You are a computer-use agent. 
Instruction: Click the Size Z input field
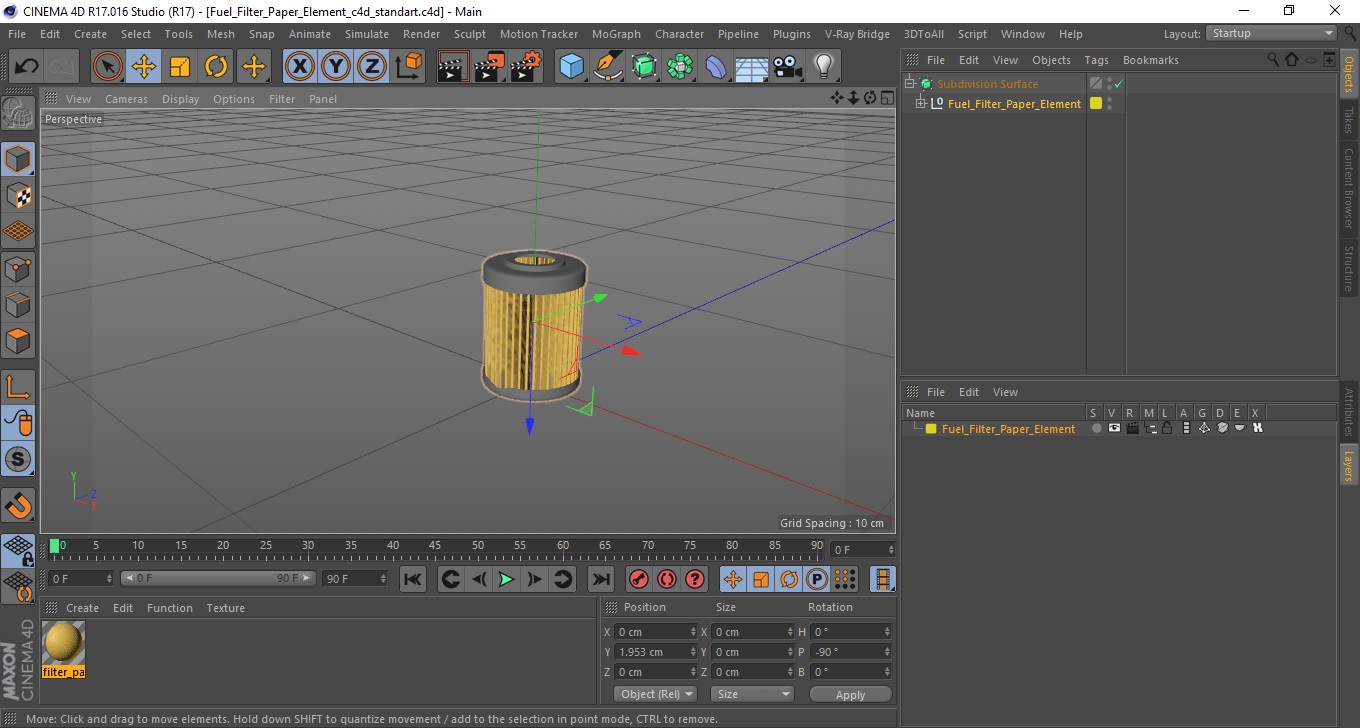tap(751, 672)
